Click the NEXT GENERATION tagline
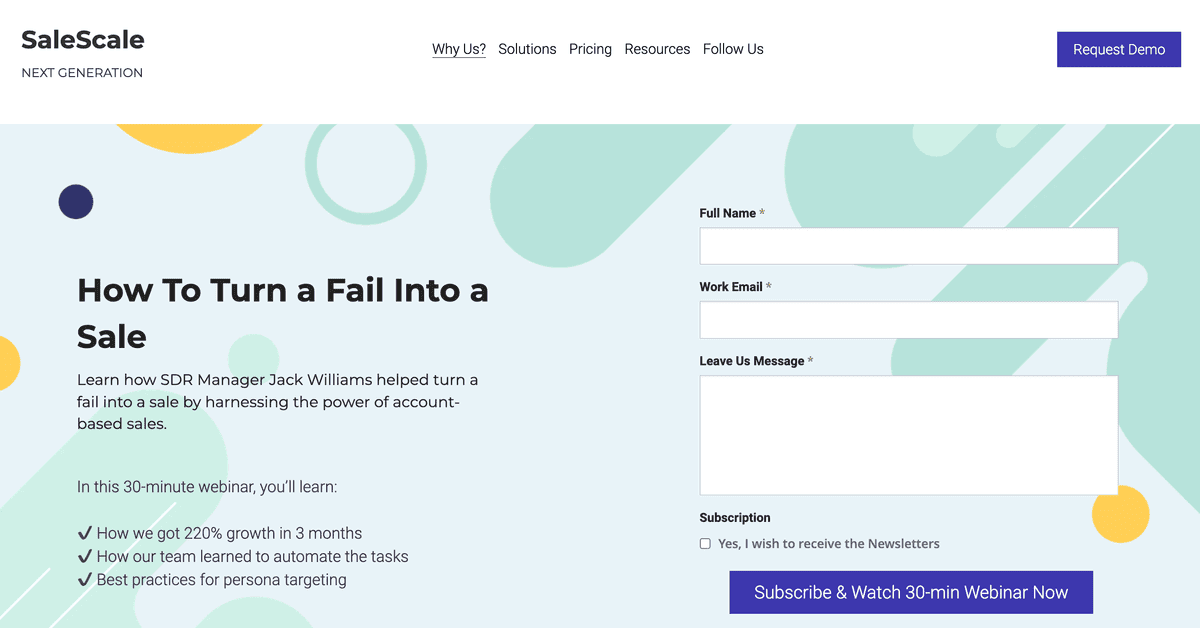This screenshot has height=628, width=1200. click(82, 72)
